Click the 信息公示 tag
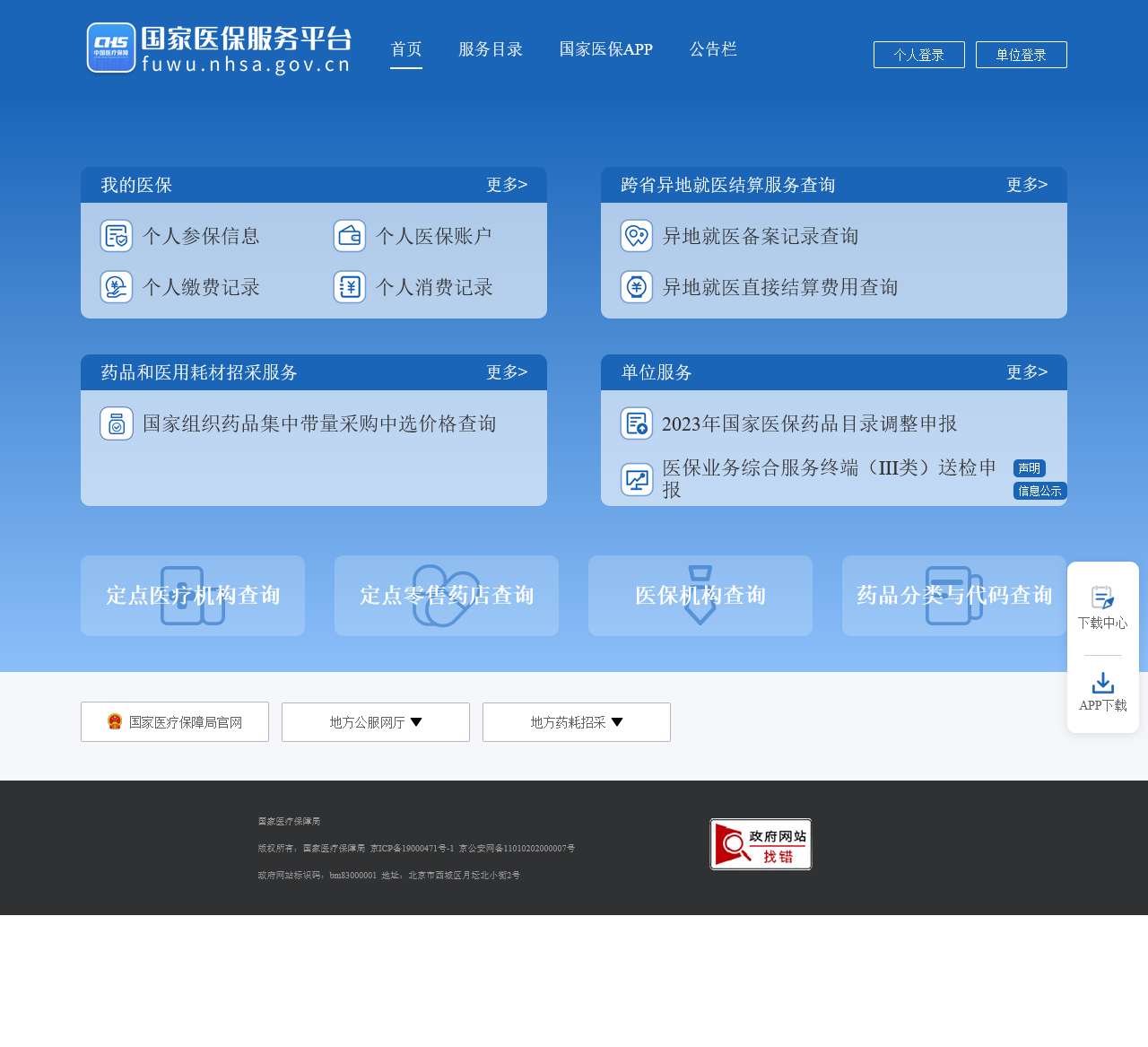The height and width of the screenshot is (1047, 1148). (1040, 491)
